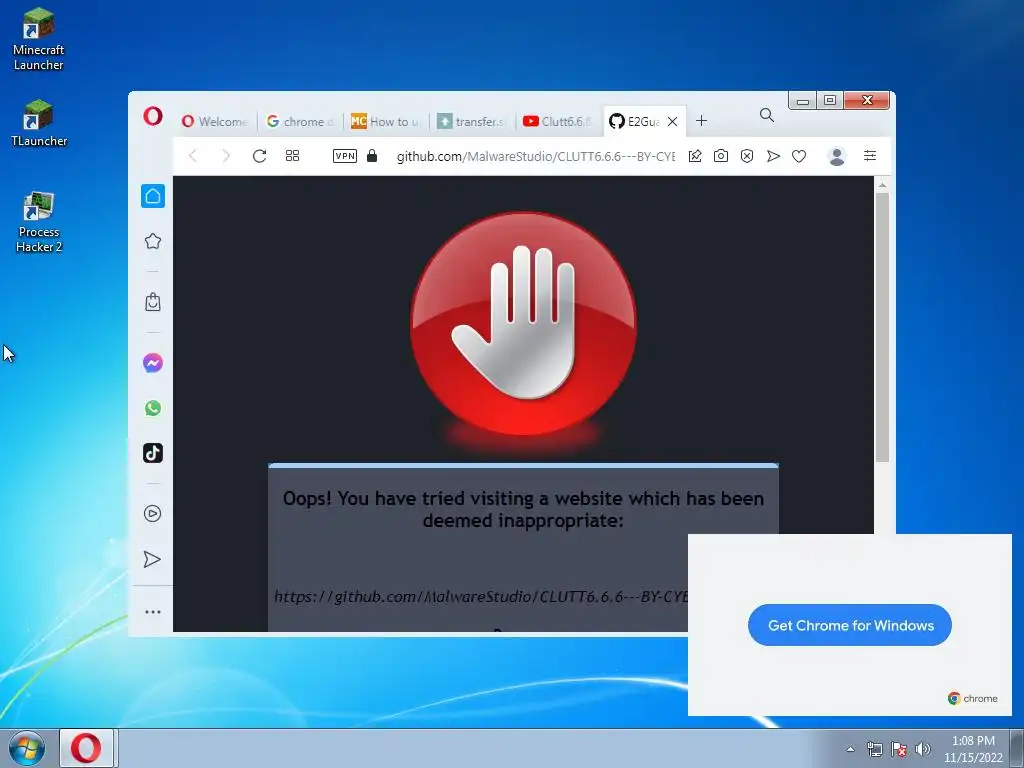Viewport: 1024px width, 768px height.
Task: Open the TLauncher desktop shortcut
Action: [x=39, y=124]
